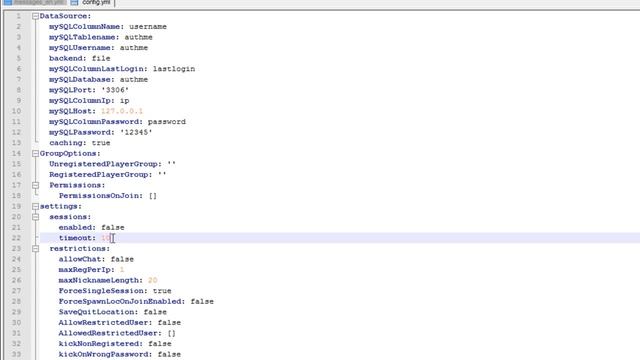Fold the sessions block

[36, 217]
